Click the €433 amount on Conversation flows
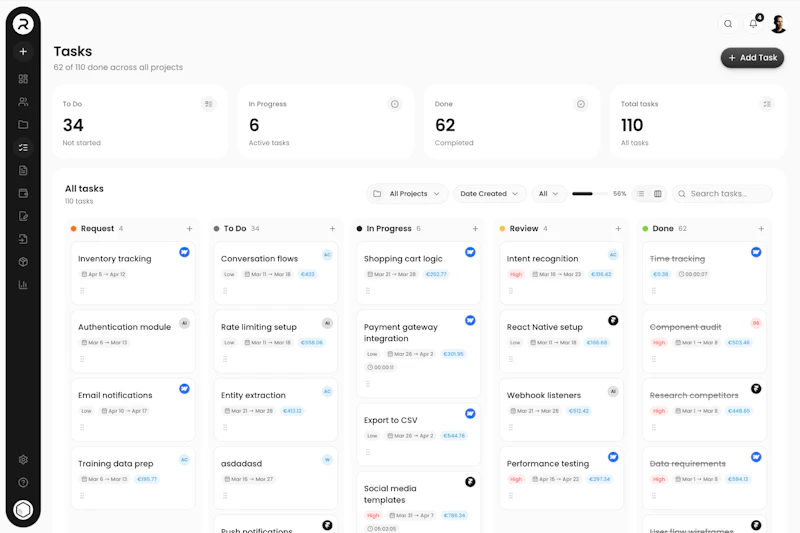Screen dimensions: 800x533 [308, 274]
